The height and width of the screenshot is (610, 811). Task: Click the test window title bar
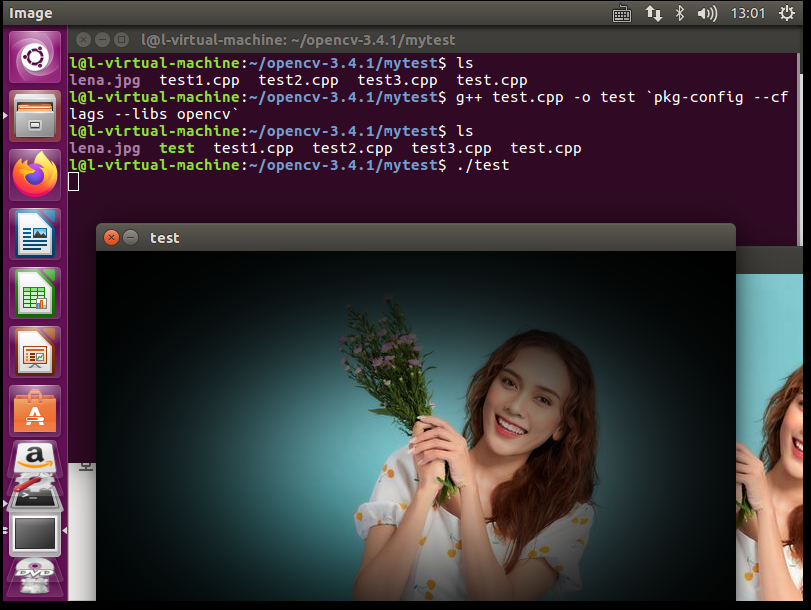pyautogui.click(x=415, y=237)
